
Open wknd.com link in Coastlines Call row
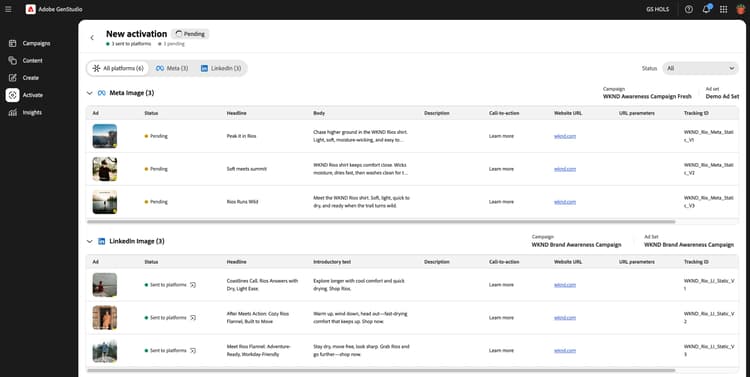[565, 285]
